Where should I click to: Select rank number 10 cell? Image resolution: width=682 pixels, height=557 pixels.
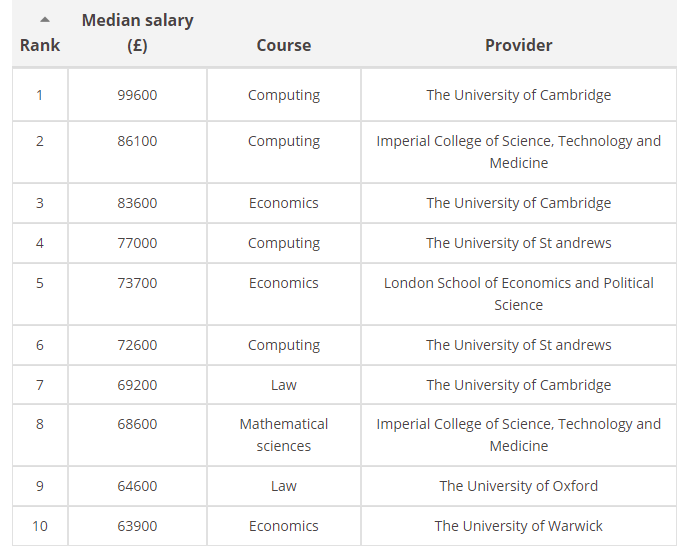click(x=40, y=526)
